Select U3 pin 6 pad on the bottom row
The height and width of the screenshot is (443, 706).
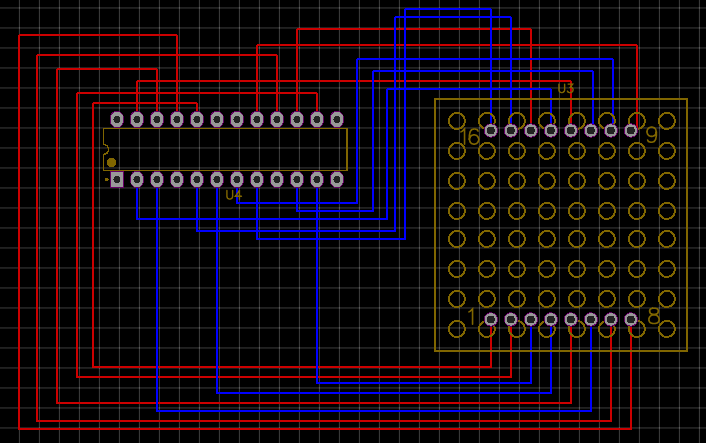[591, 319]
